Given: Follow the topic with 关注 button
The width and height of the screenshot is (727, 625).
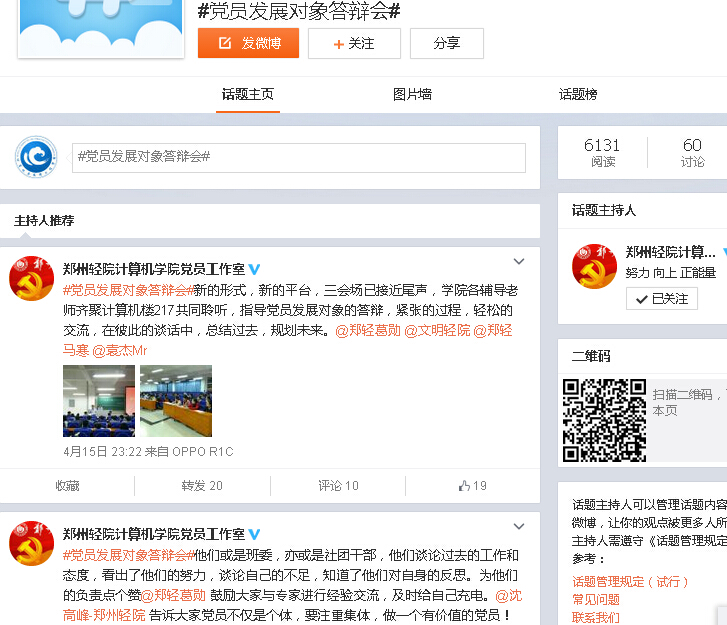Looking at the screenshot, I should click(354, 43).
